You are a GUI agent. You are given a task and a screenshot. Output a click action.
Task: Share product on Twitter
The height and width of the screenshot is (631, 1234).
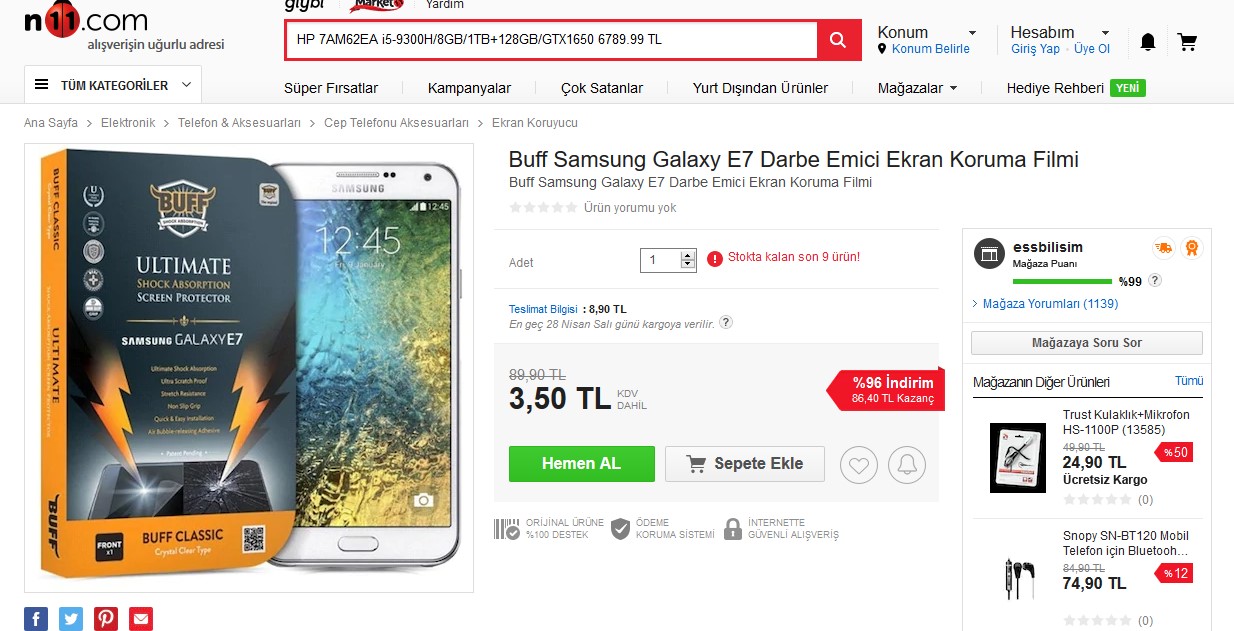pos(71,618)
